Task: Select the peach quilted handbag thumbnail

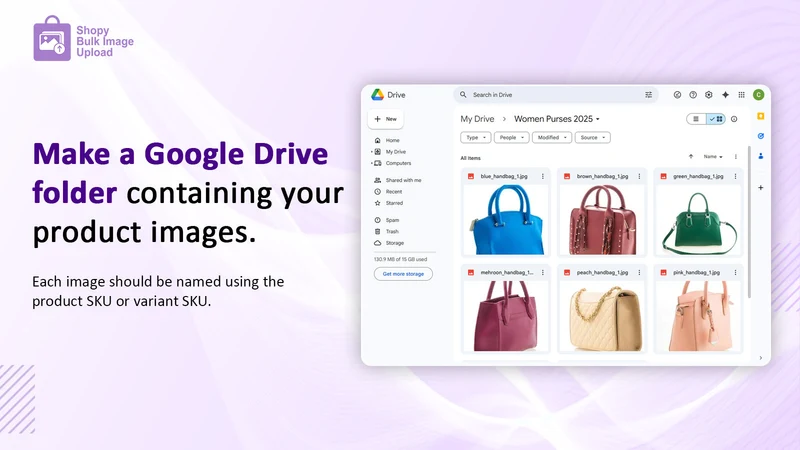Action: [602, 316]
